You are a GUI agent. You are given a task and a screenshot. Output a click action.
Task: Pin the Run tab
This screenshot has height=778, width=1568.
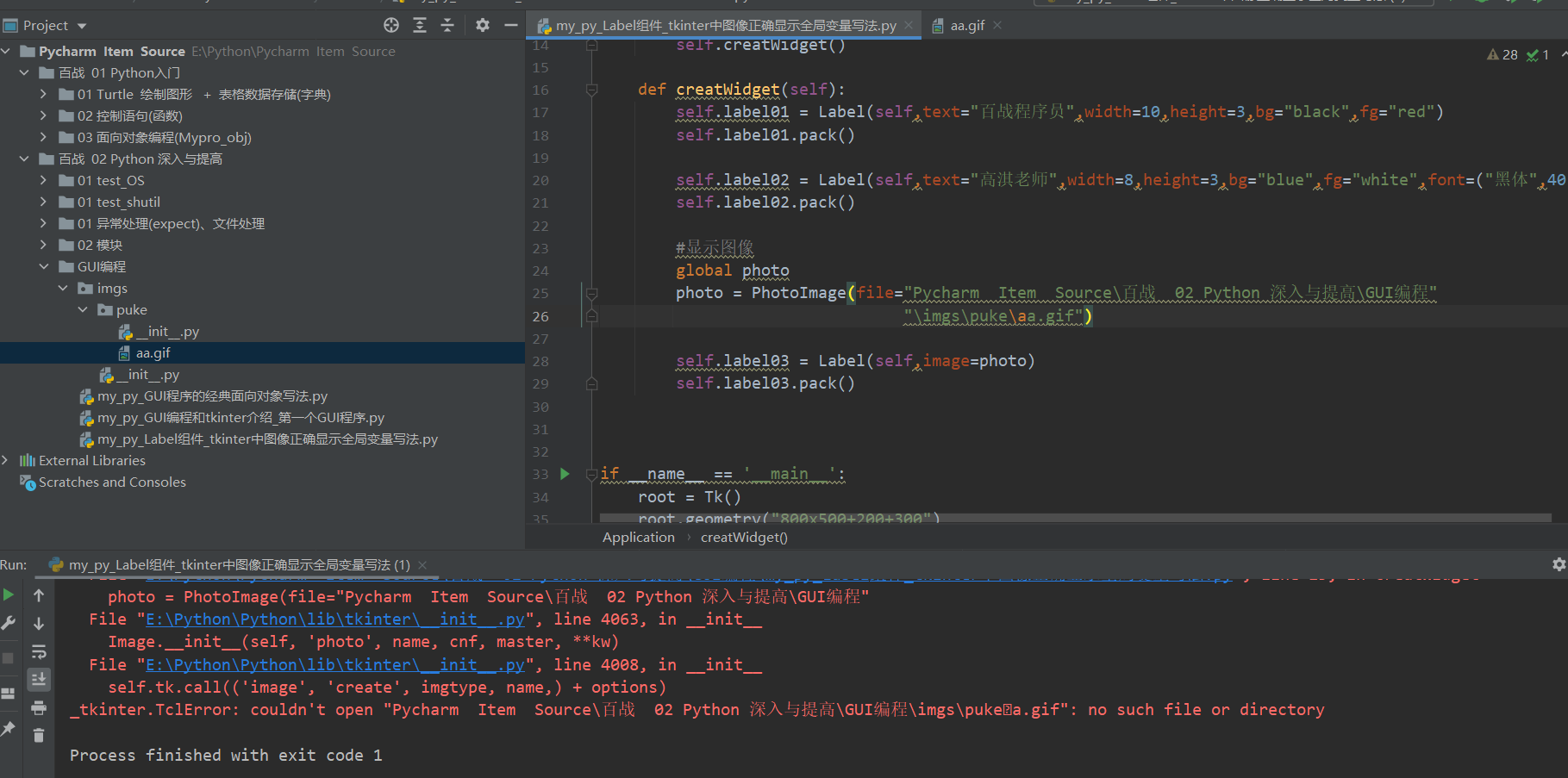pyautogui.click(x=9, y=729)
